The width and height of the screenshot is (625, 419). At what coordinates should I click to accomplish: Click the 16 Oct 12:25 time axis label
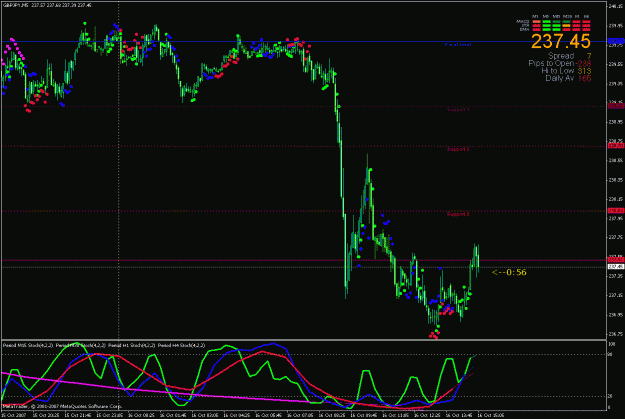pos(427,415)
